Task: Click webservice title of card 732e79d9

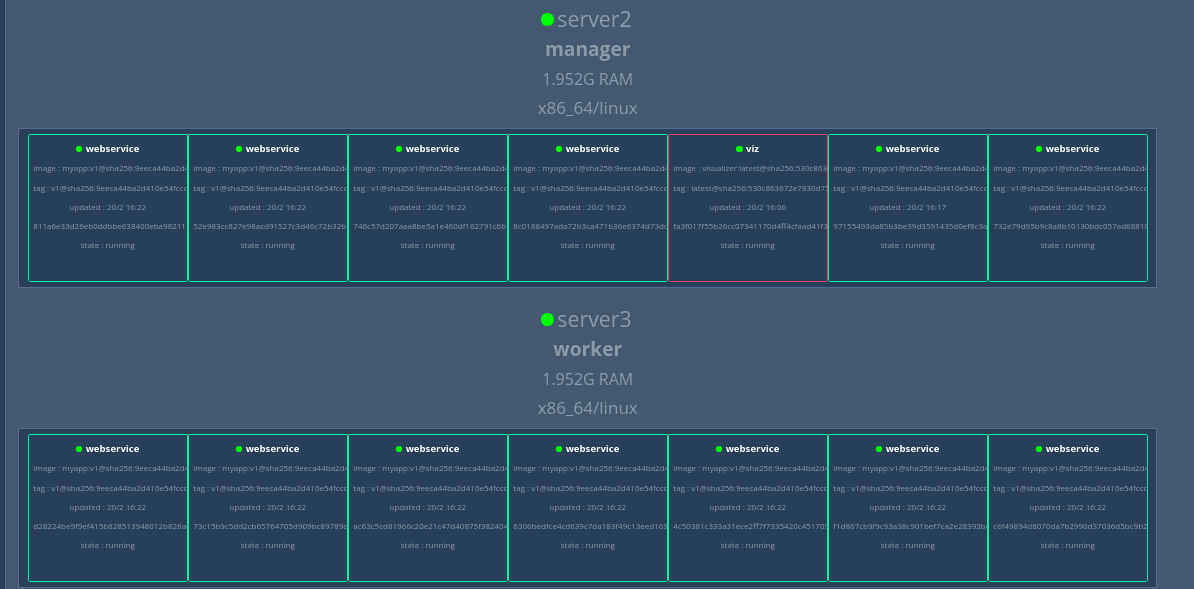Action: point(1072,149)
